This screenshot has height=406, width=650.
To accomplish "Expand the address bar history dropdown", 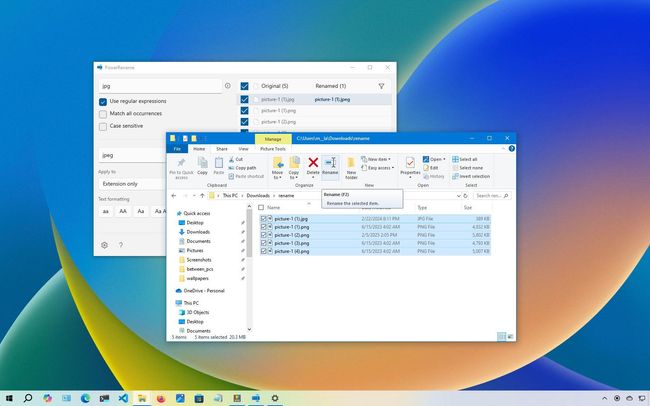I will pos(458,196).
